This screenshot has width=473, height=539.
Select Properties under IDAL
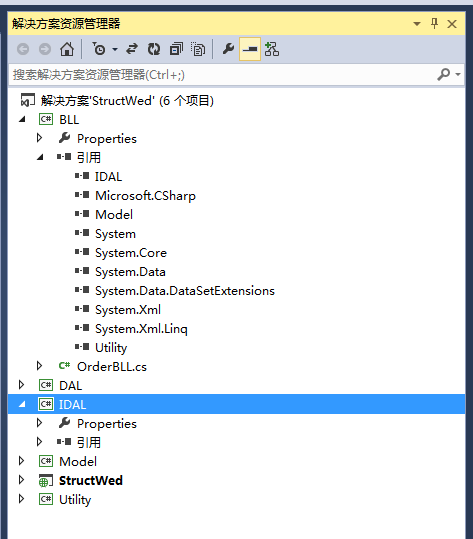coord(107,424)
